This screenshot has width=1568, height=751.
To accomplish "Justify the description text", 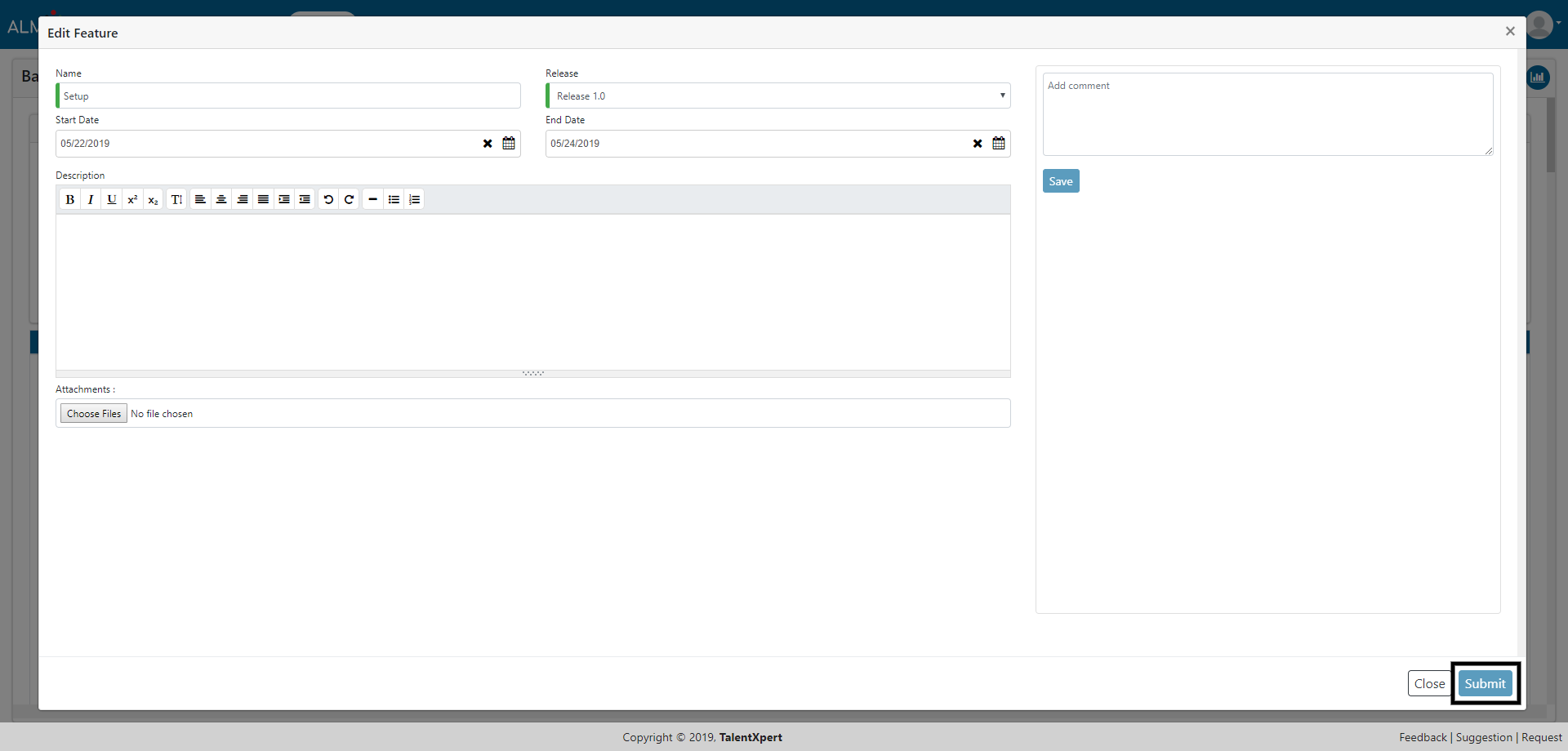I will coord(263,199).
